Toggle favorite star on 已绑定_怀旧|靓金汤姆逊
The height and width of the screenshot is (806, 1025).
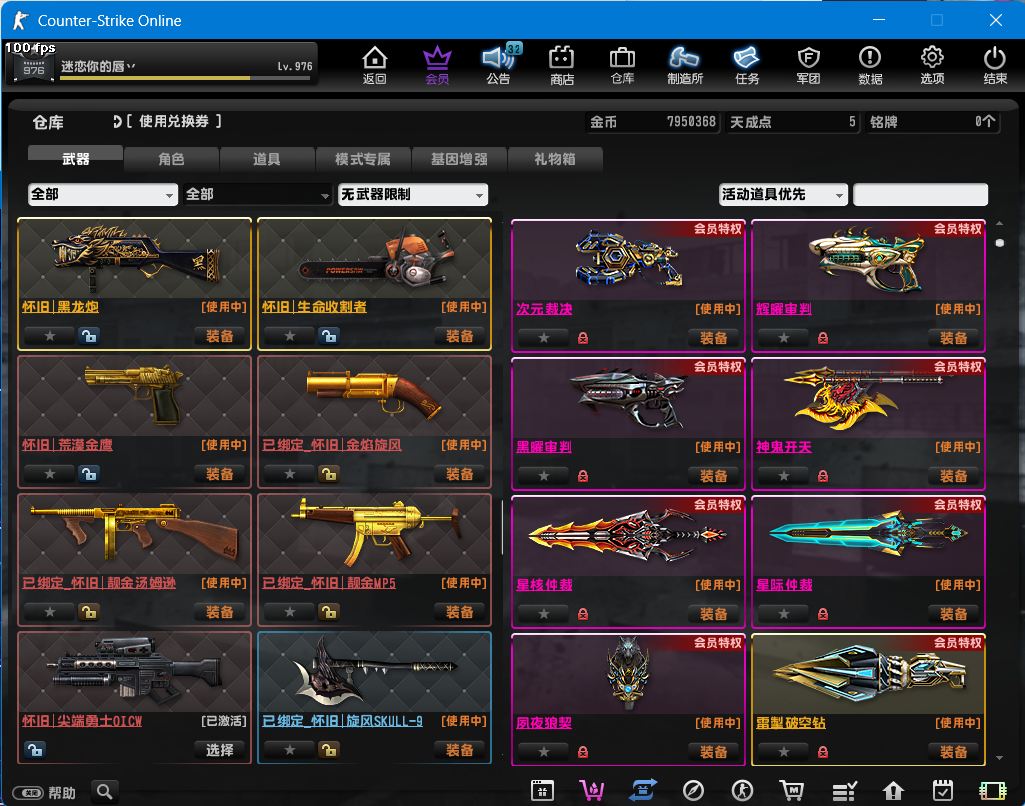tap(50, 612)
